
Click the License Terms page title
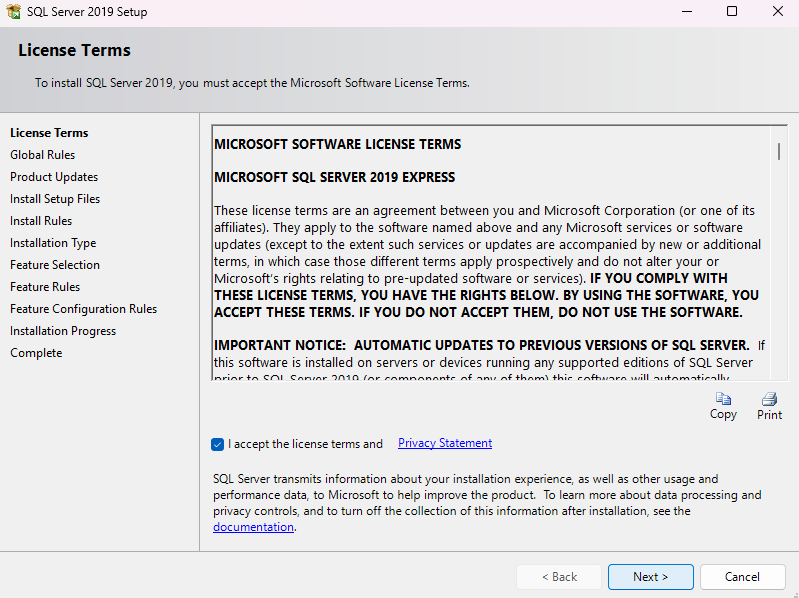tap(74, 50)
